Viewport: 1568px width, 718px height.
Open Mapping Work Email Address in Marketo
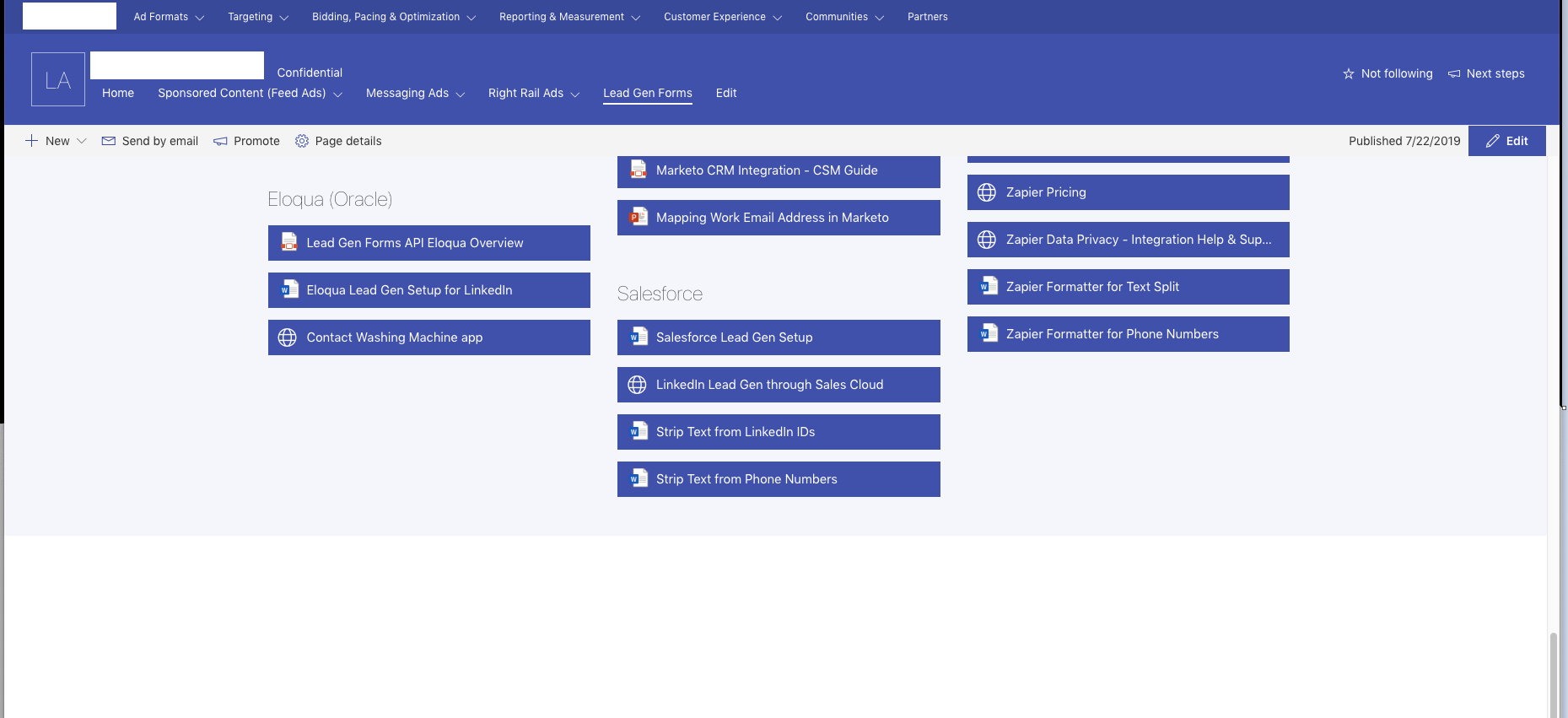pyautogui.click(x=779, y=218)
